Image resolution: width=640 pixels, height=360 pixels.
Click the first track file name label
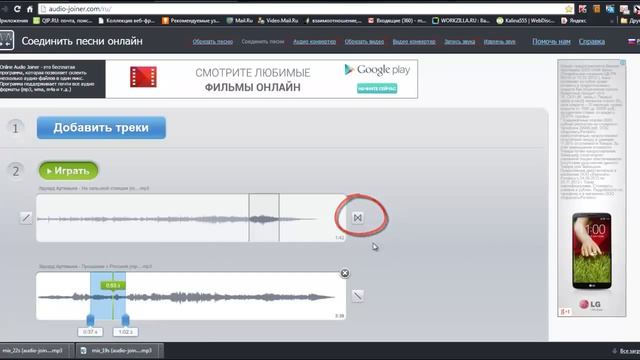tap(94, 189)
